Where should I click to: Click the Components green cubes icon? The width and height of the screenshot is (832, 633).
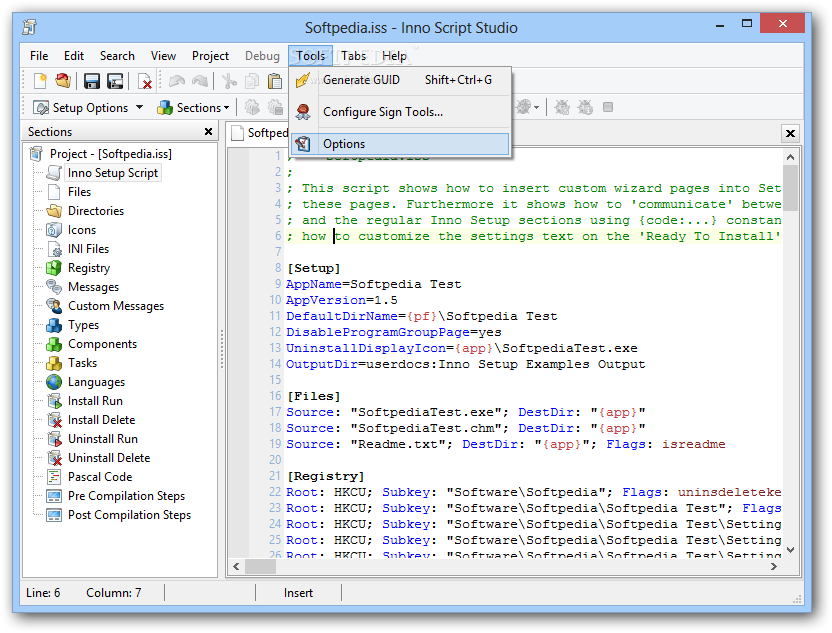pyautogui.click(x=54, y=344)
